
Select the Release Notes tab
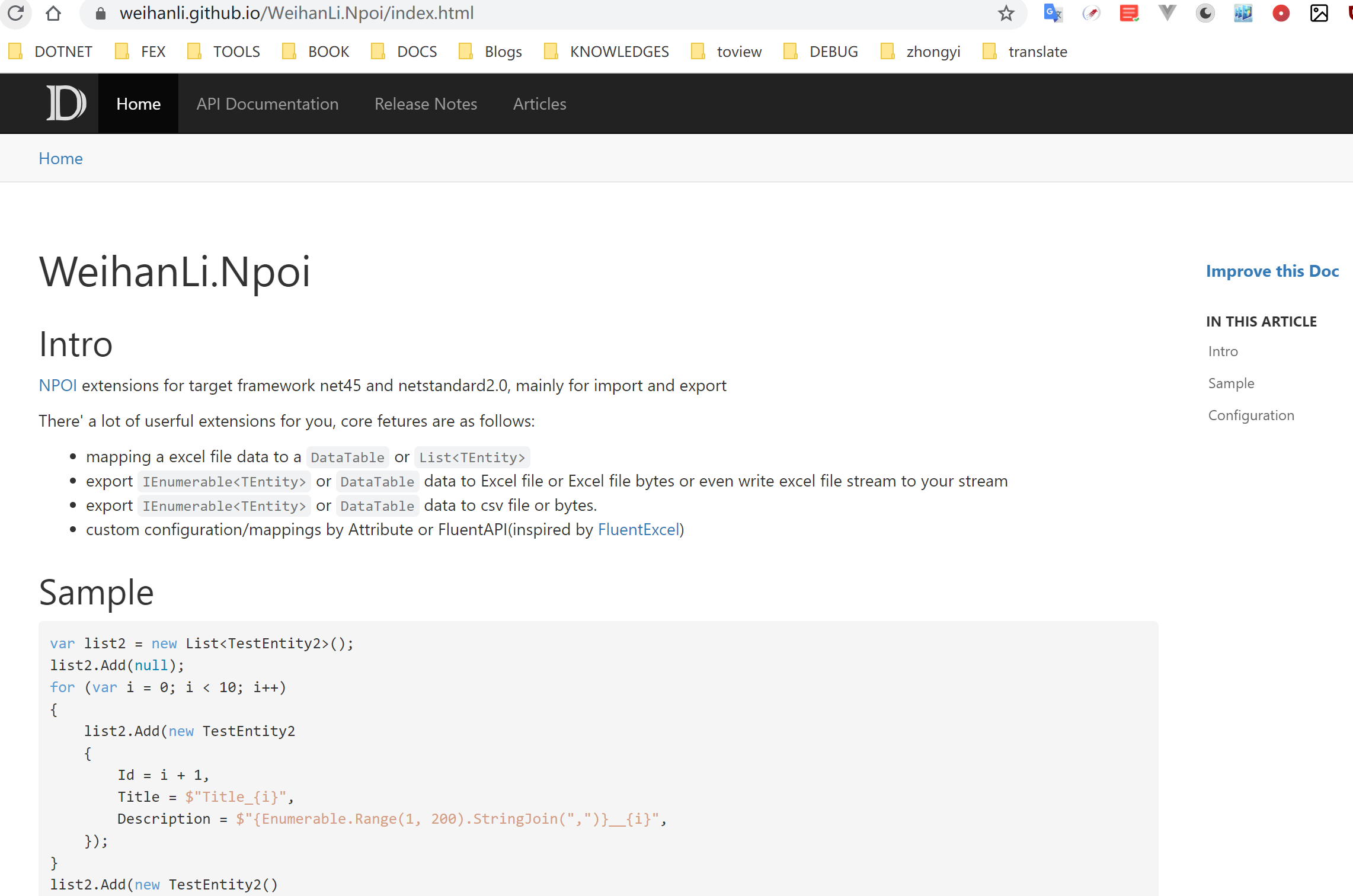point(425,102)
